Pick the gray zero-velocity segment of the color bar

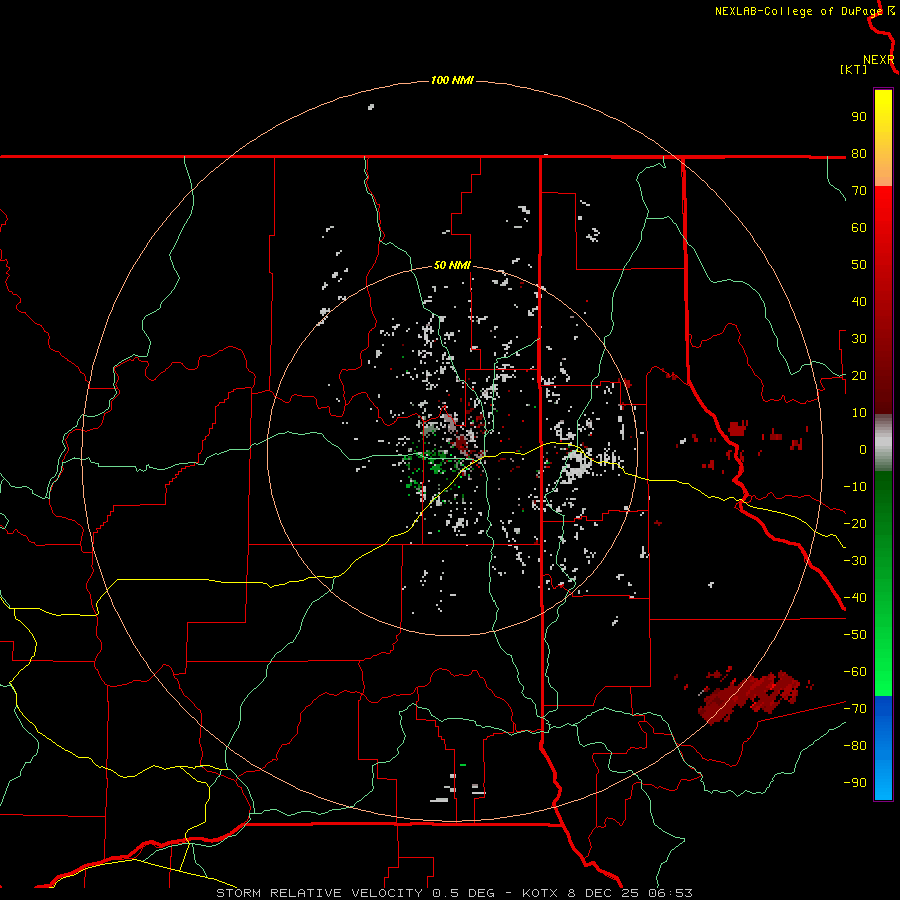tap(883, 443)
